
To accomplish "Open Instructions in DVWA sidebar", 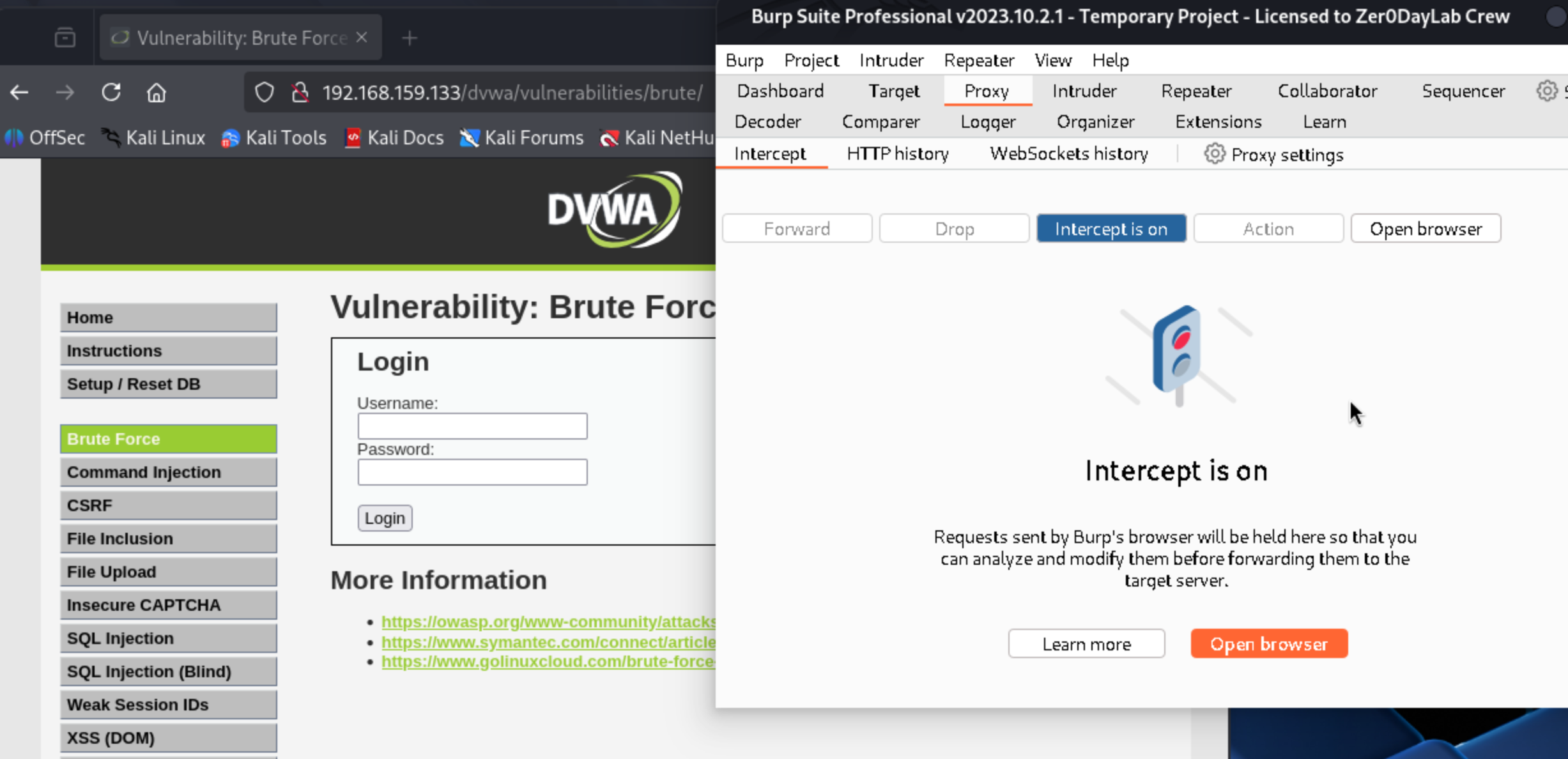I will [x=169, y=351].
